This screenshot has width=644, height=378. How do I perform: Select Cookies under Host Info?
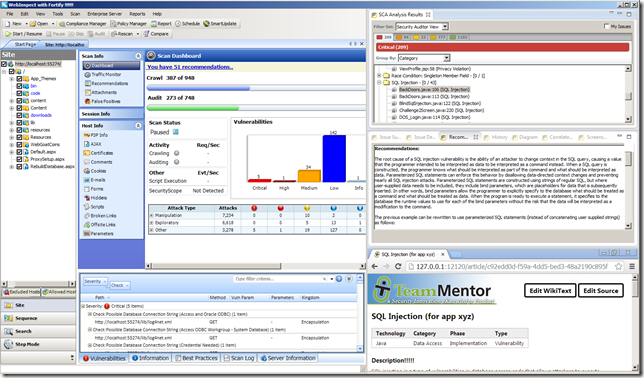95,171
